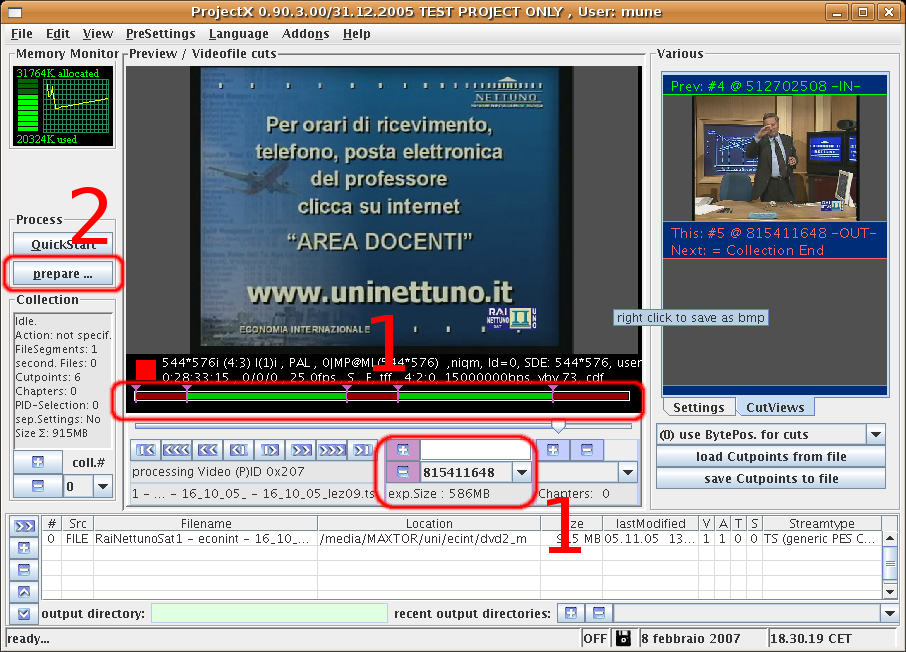Click the Streamtype column header
906x652 pixels.
822,524
